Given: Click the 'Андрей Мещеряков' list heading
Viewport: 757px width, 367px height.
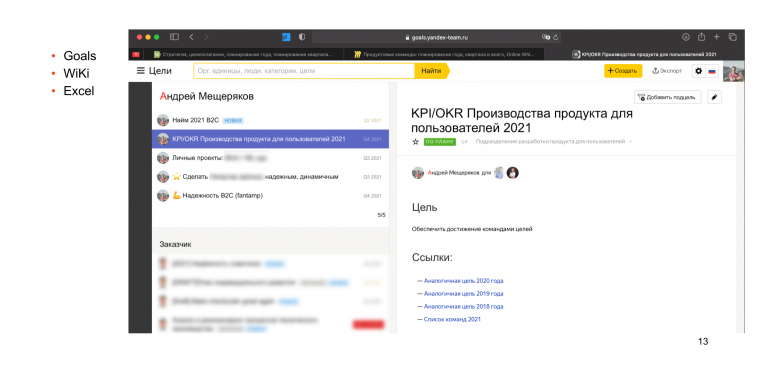Looking at the screenshot, I should coord(207,97).
